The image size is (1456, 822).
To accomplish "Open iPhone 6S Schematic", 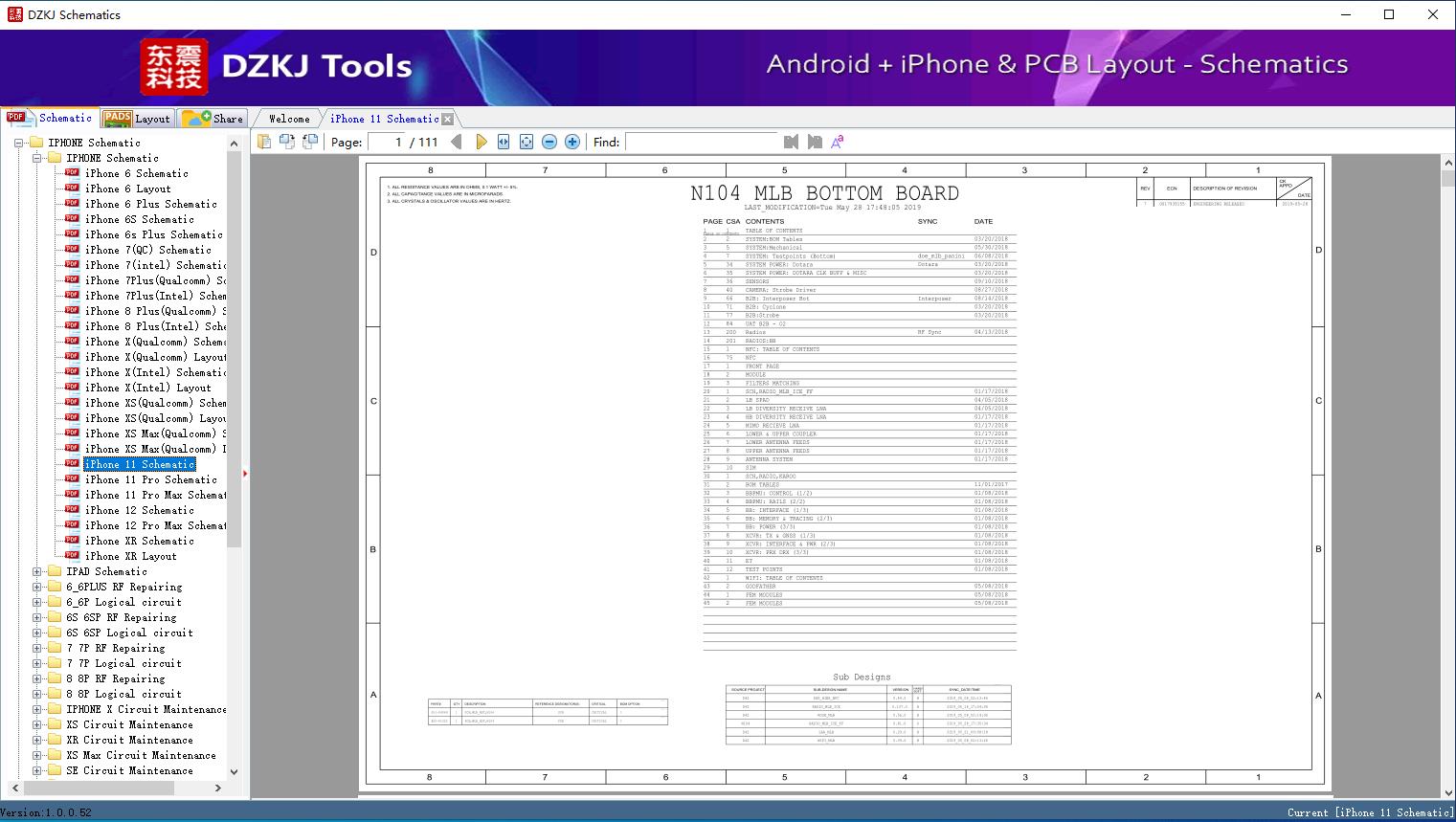I will [x=139, y=219].
